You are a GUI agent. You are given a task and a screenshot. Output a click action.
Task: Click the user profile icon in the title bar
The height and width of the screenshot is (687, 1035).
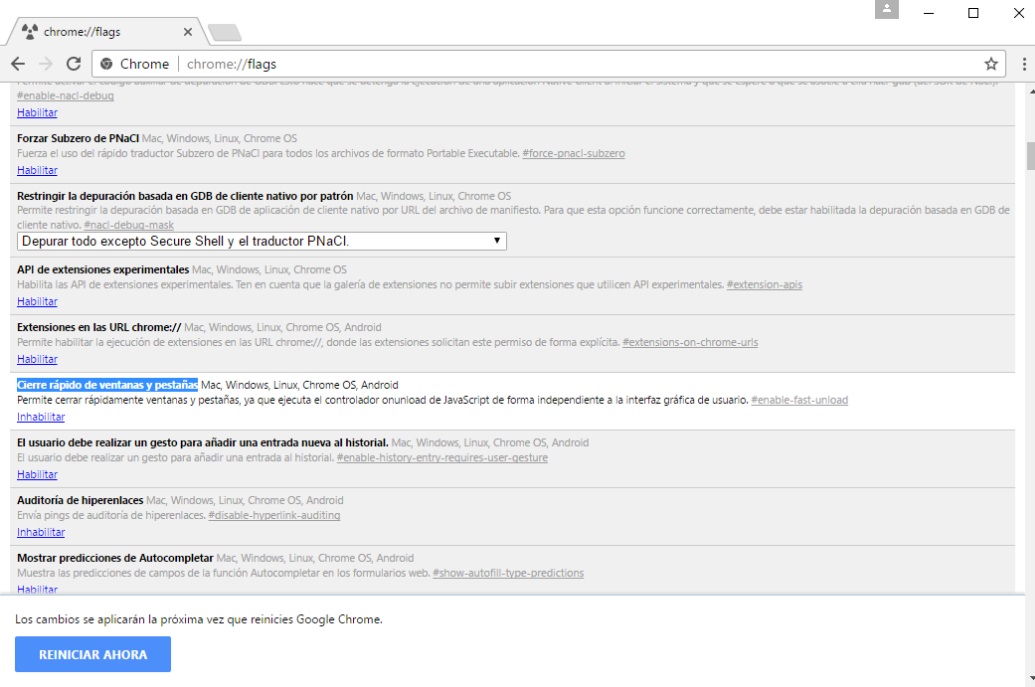tap(886, 10)
